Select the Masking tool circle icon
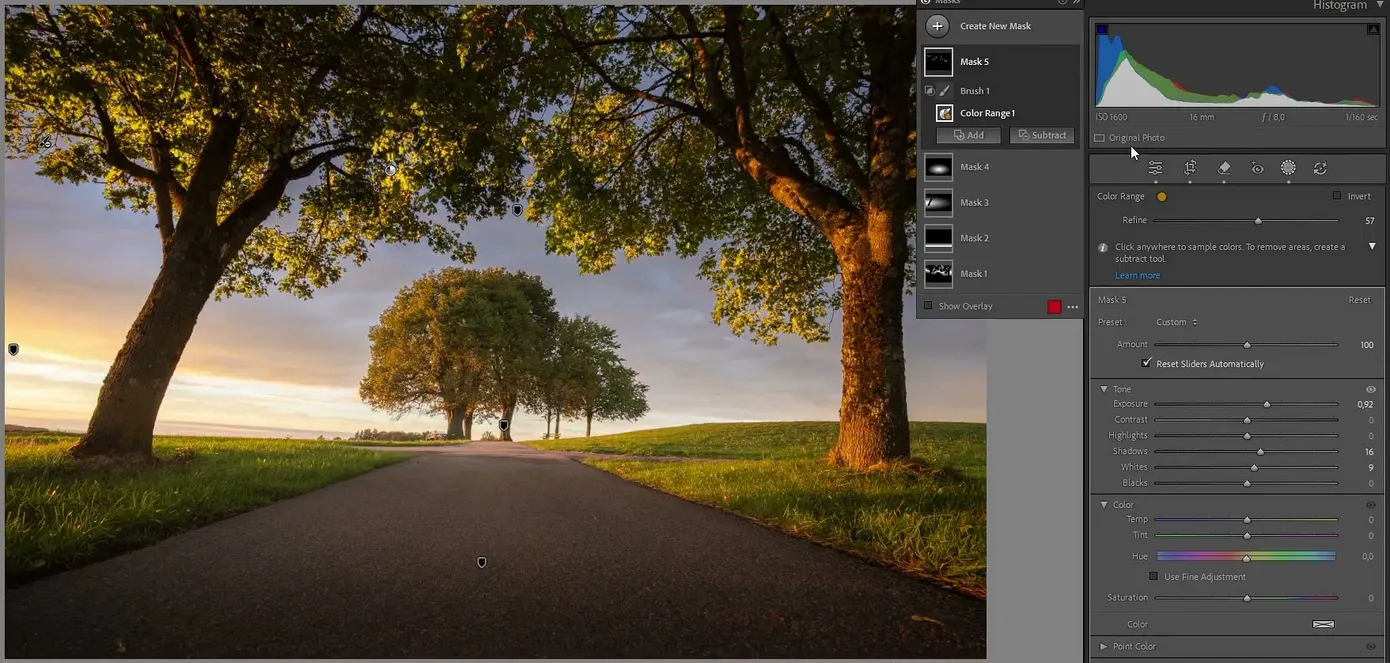This screenshot has height=663, width=1390. [x=1288, y=168]
